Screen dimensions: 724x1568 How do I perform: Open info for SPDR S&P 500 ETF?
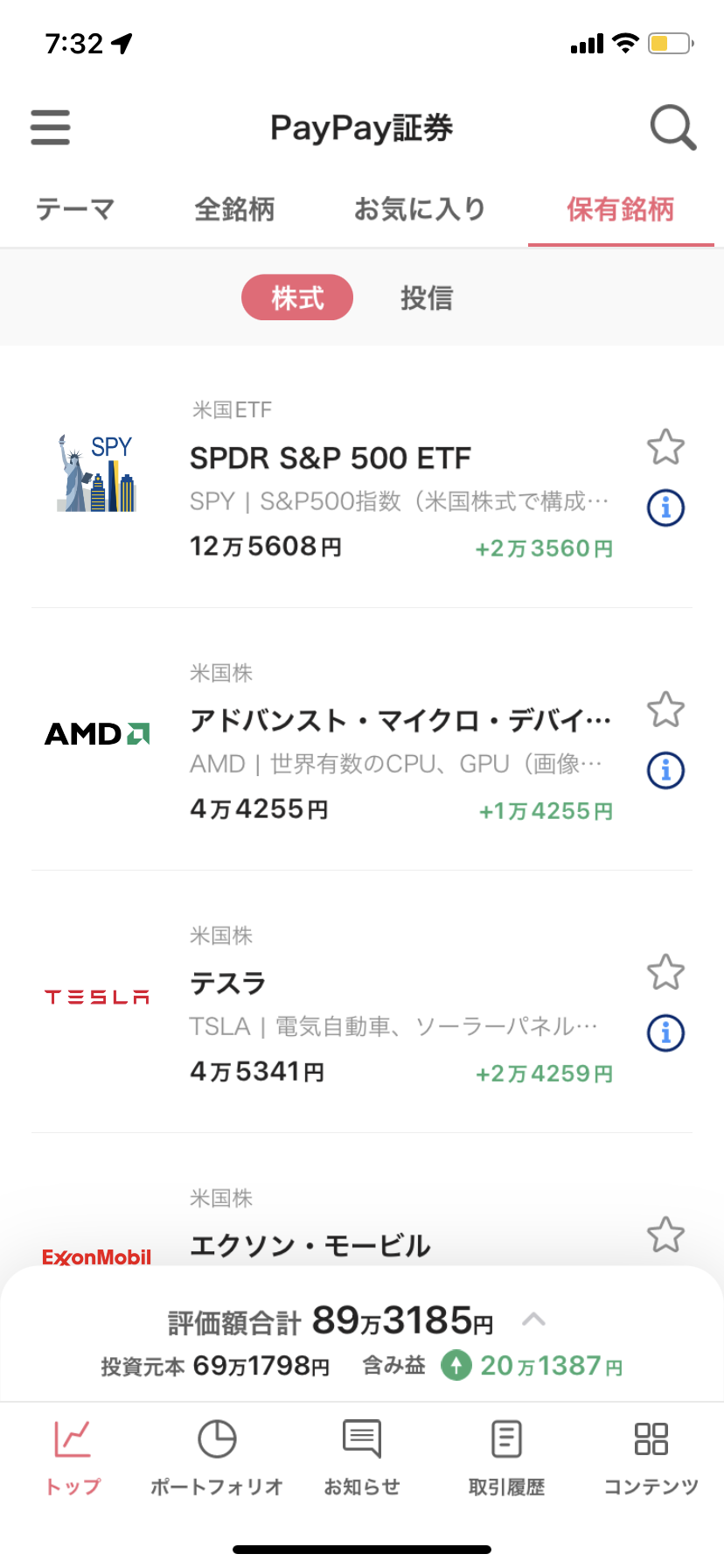click(x=665, y=507)
